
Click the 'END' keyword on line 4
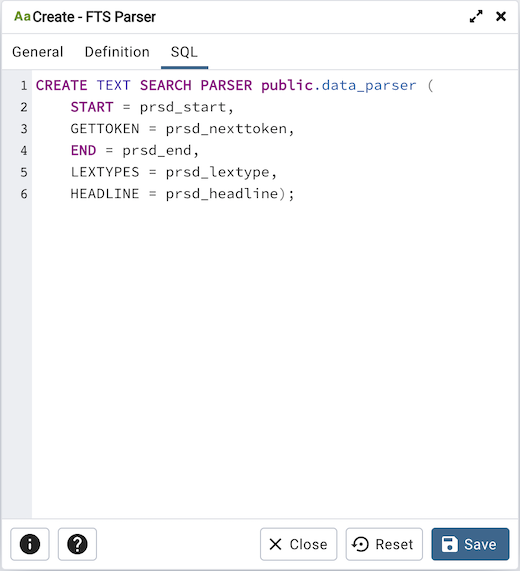[x=83, y=150]
